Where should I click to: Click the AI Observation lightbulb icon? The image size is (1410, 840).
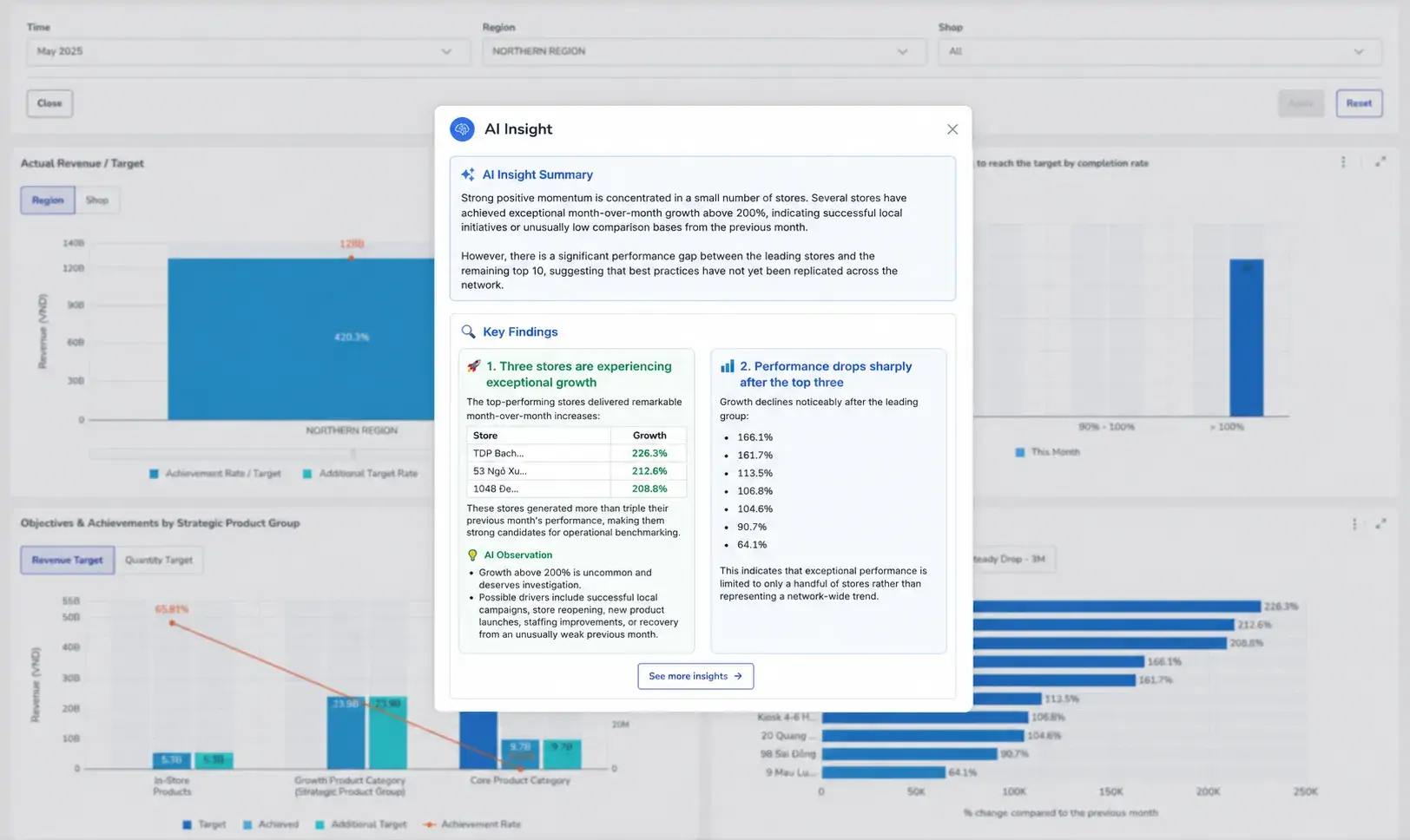click(472, 555)
